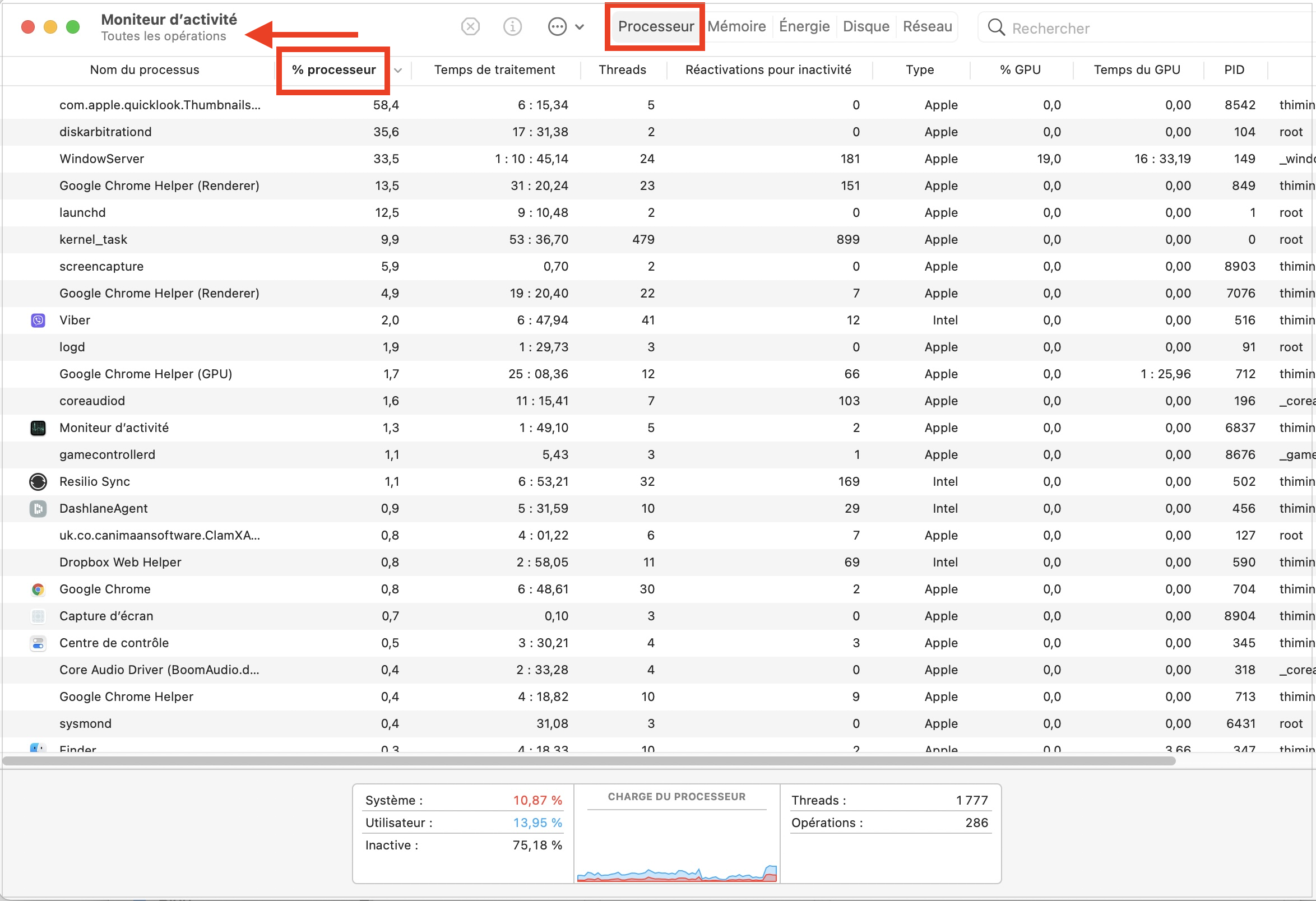Click the Système percentage value 10,87 %
Image resolution: width=1316 pixels, height=901 pixels.
(x=537, y=800)
